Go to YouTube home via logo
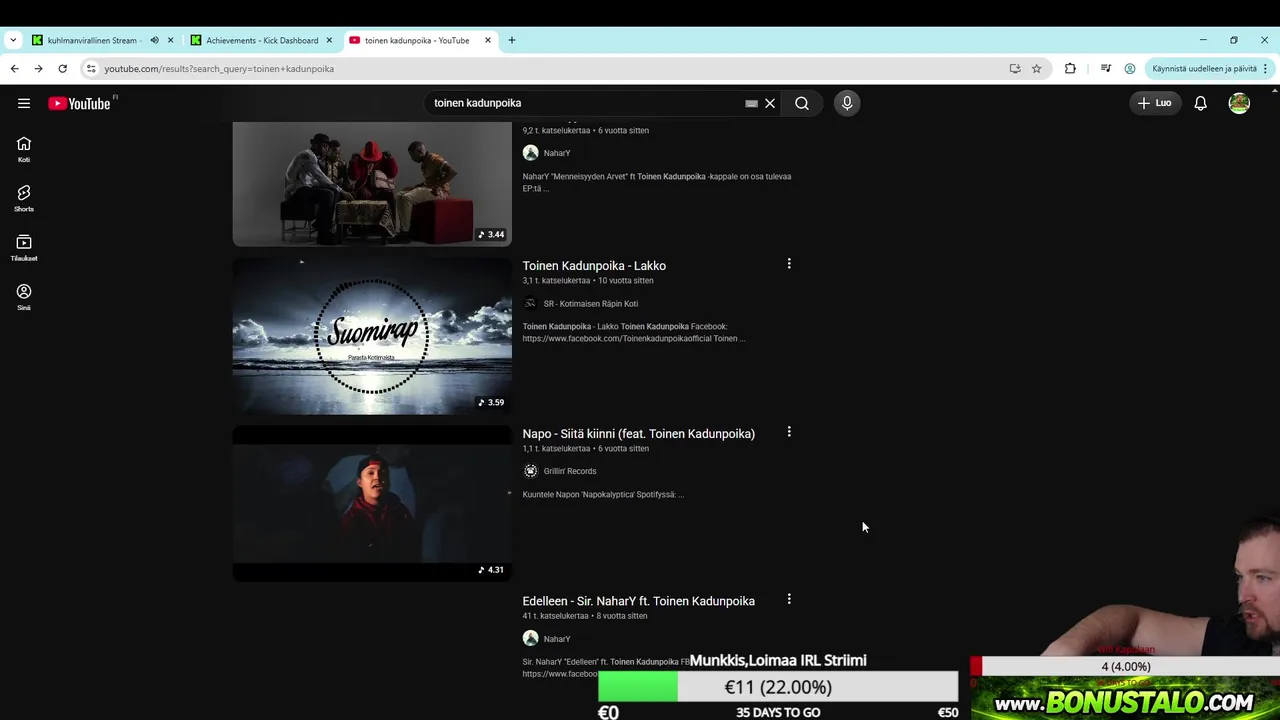The image size is (1280, 720). click(x=79, y=103)
